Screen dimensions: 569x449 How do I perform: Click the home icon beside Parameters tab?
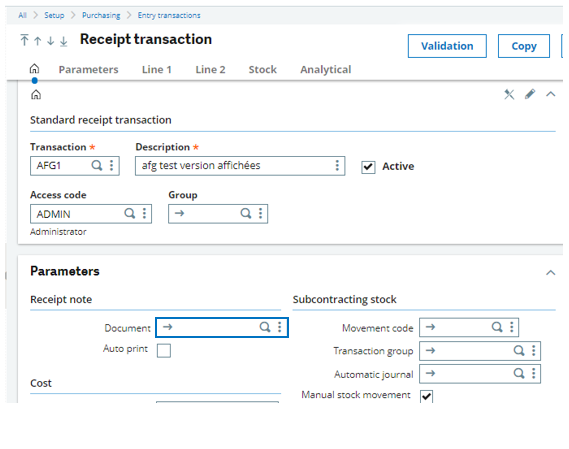tap(34, 69)
